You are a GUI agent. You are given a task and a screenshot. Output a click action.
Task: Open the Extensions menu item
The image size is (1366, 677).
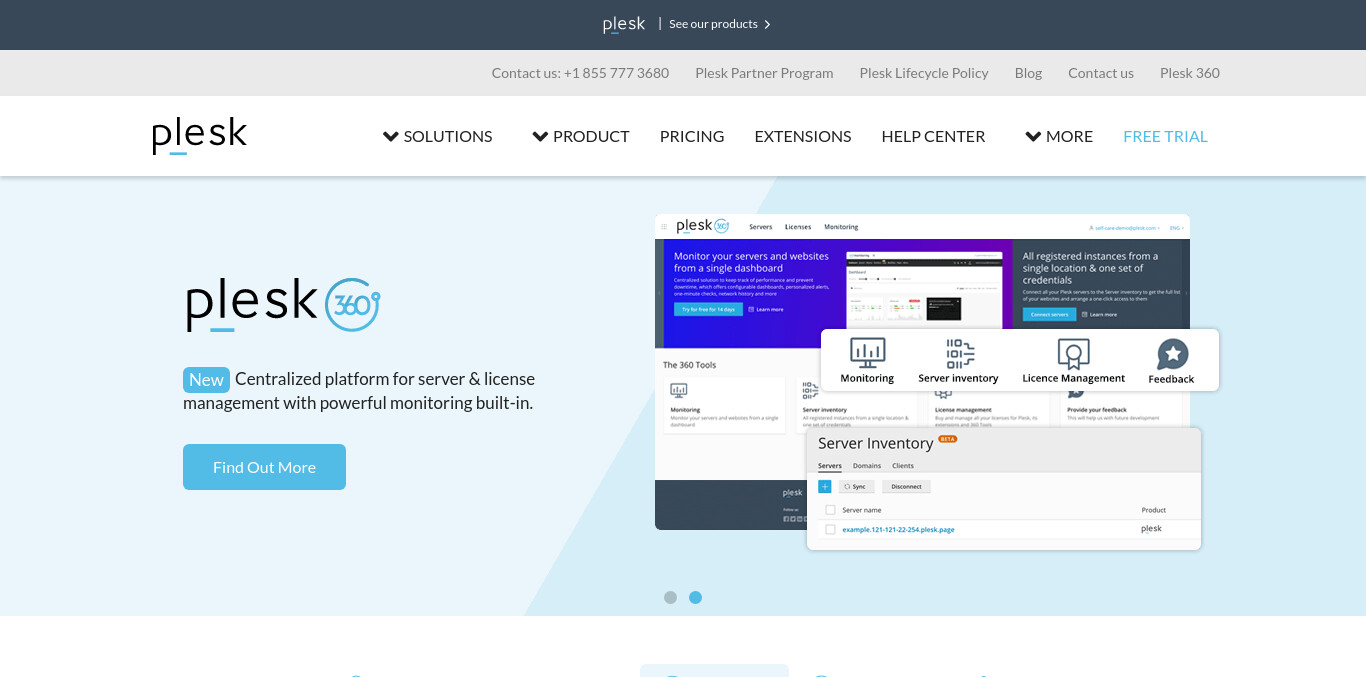pyautogui.click(x=803, y=136)
